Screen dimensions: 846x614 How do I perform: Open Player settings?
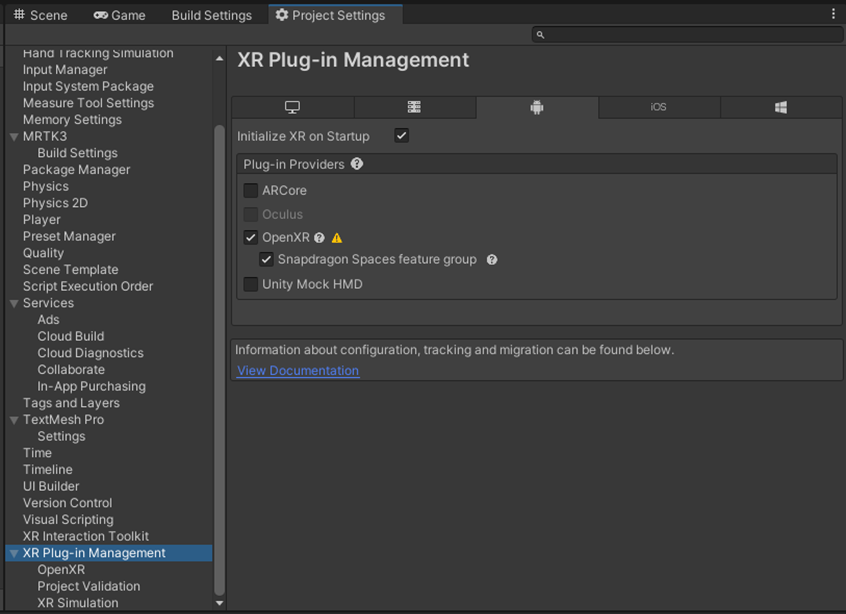point(41,220)
